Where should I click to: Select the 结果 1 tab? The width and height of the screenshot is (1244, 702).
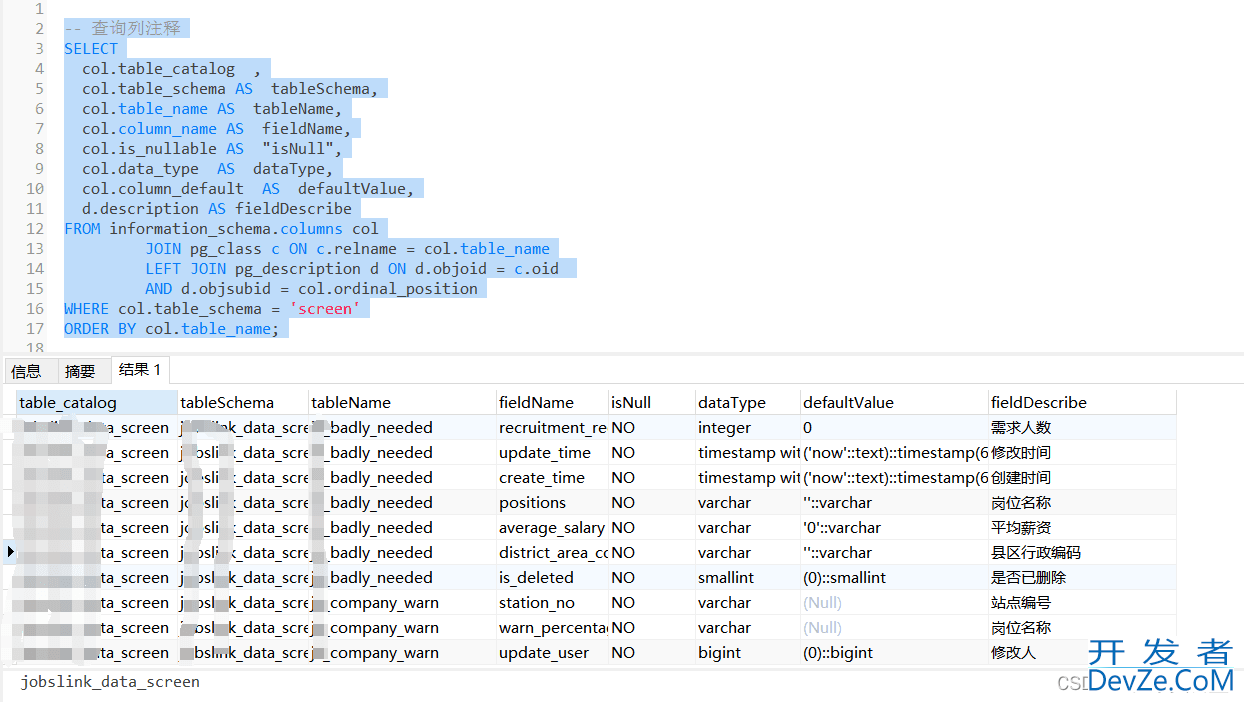coord(140,370)
